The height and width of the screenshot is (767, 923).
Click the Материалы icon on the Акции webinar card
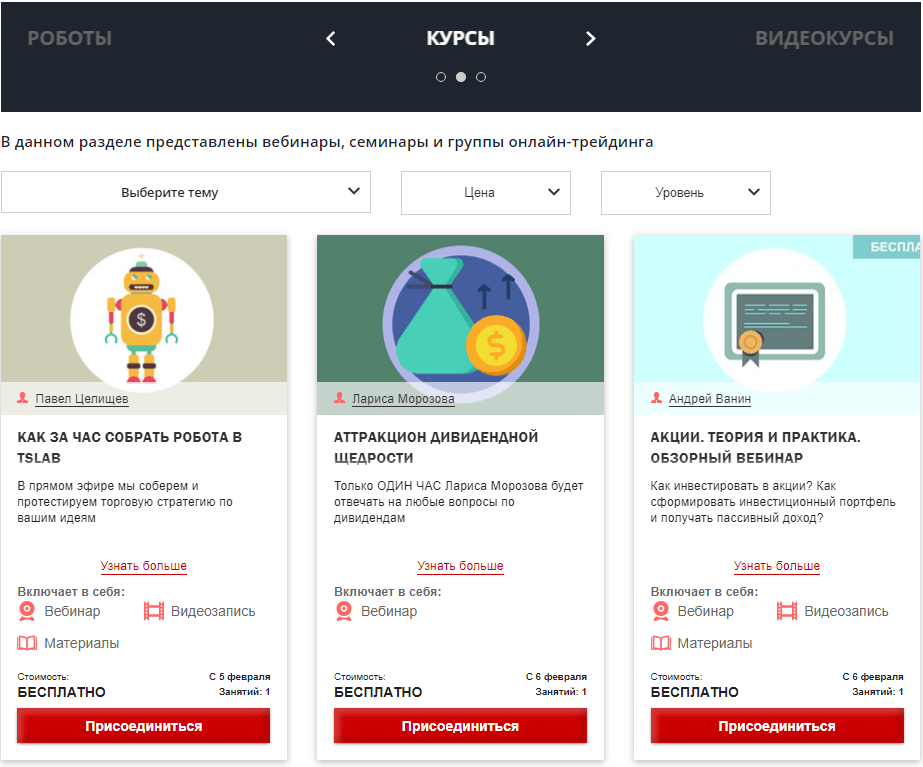(659, 642)
